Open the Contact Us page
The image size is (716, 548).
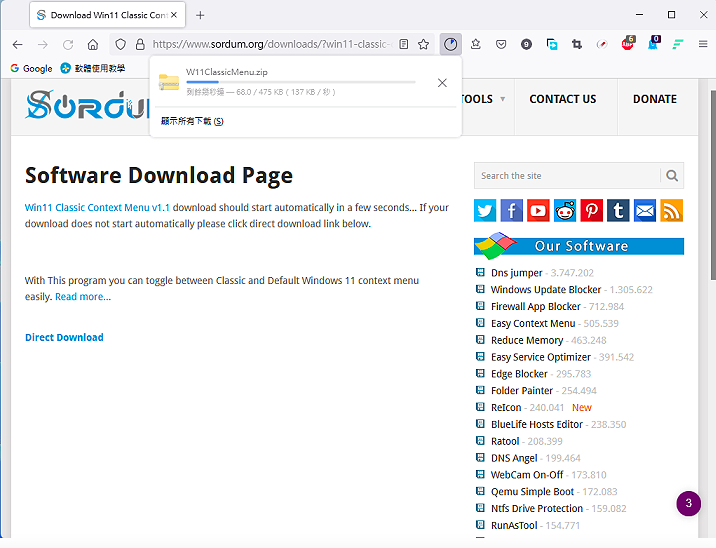[563, 99]
